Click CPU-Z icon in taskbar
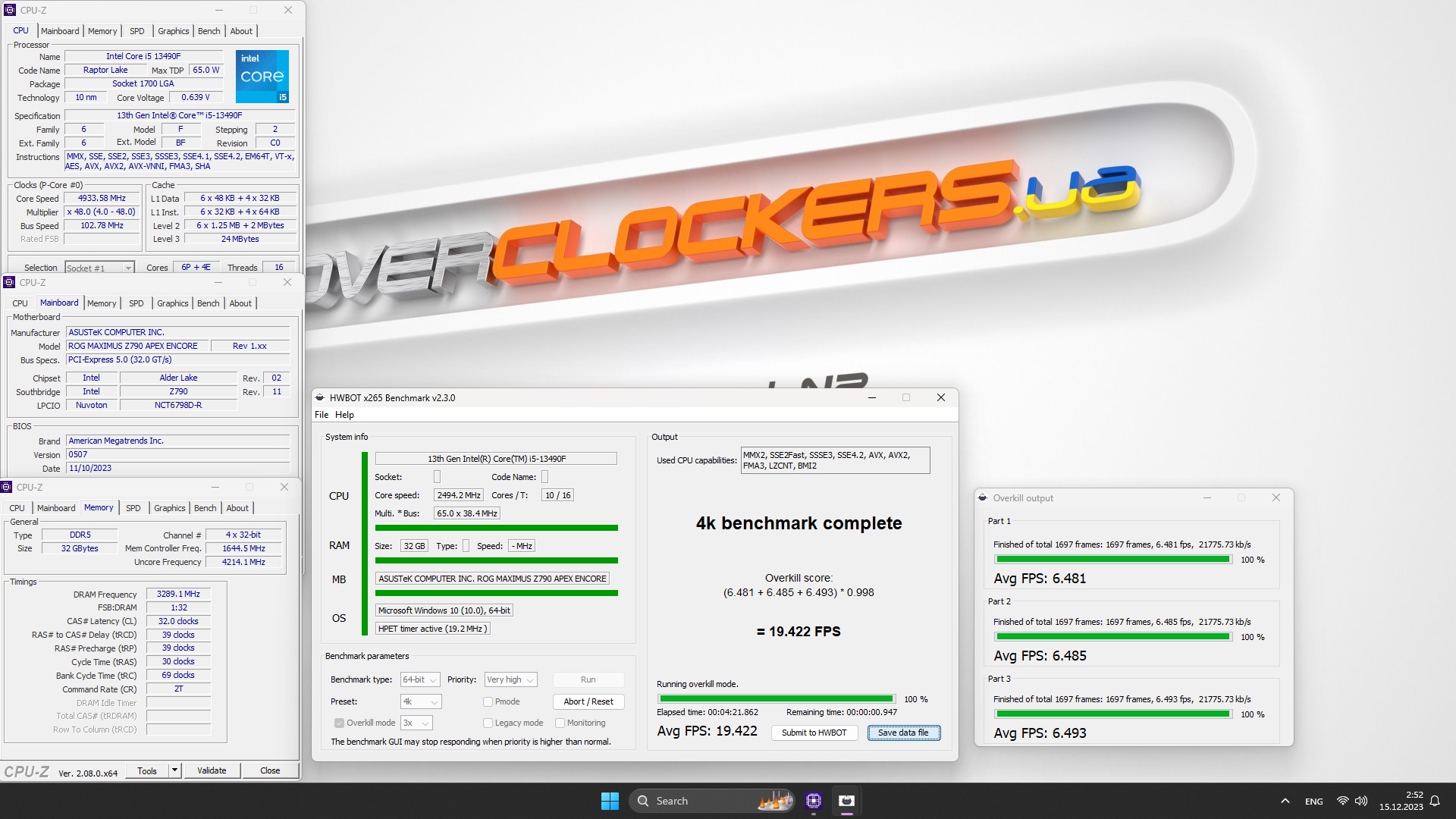The width and height of the screenshot is (1456, 819). (x=814, y=801)
